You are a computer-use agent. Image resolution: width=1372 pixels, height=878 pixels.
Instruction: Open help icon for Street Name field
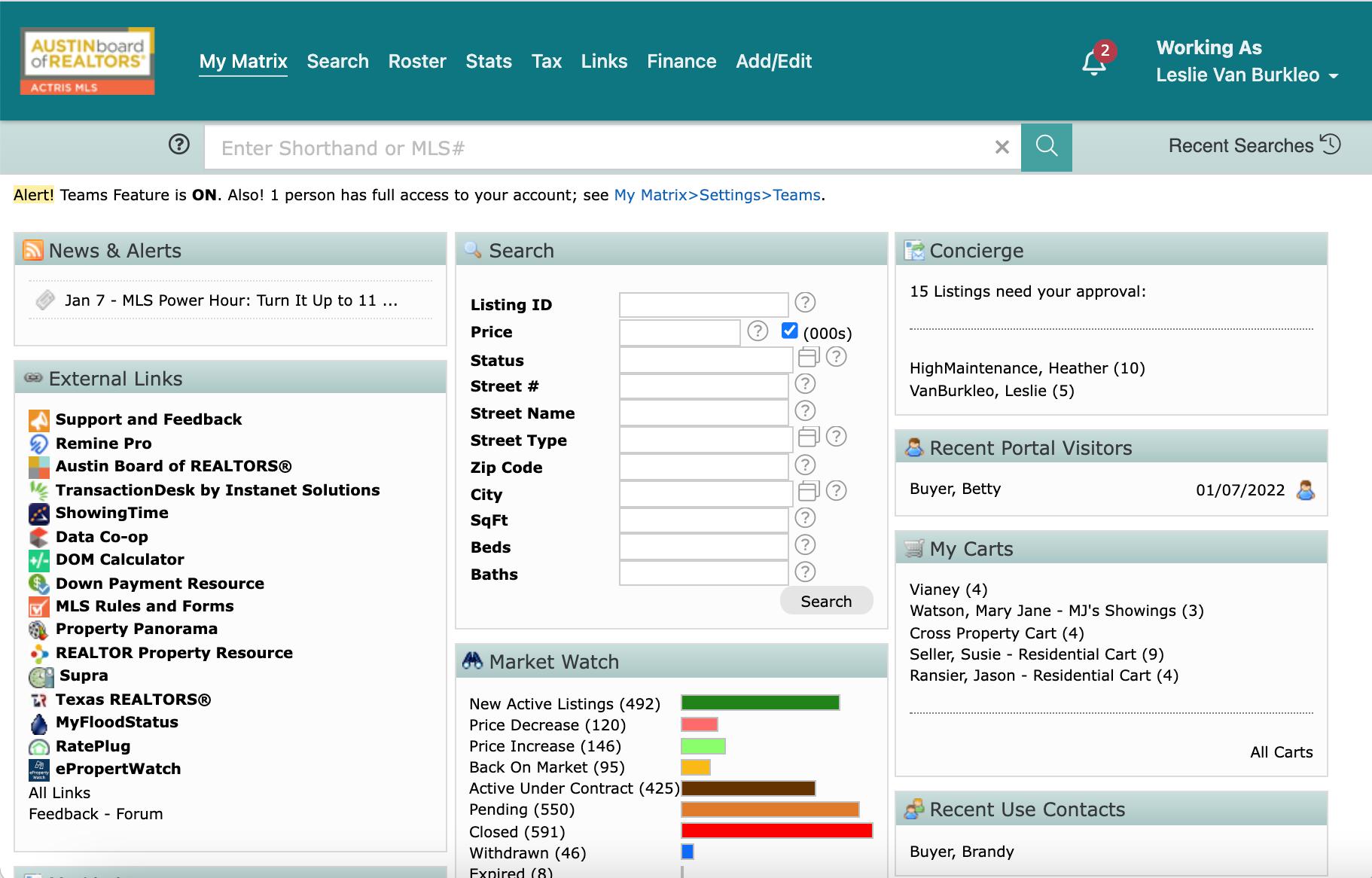coord(805,411)
